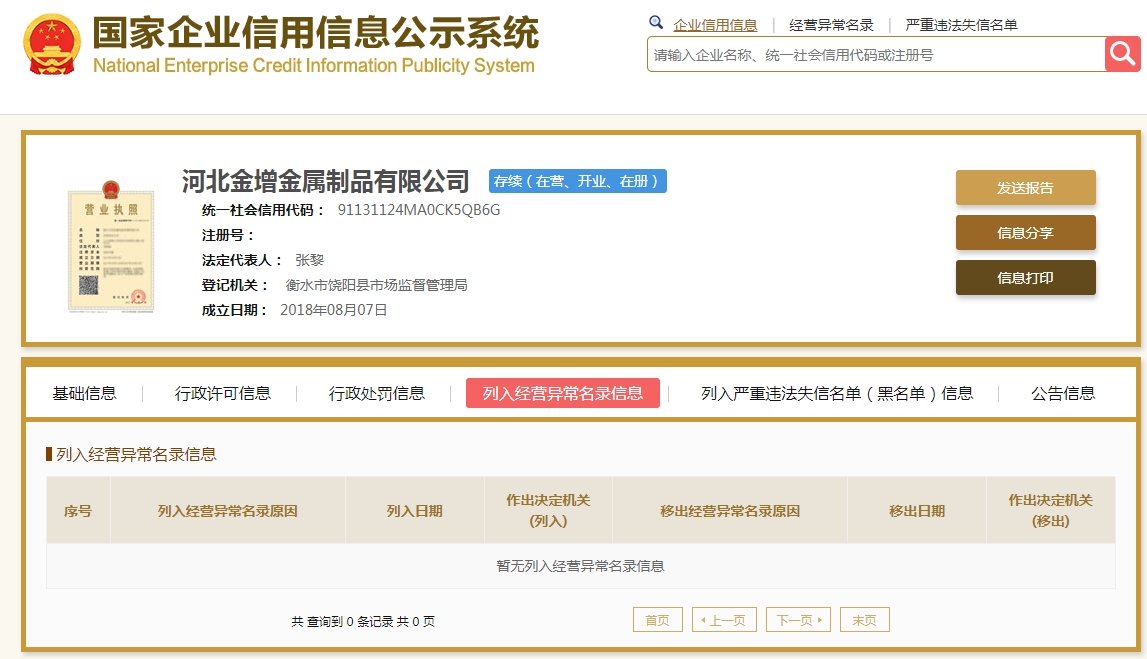Image resolution: width=1147 pixels, height=659 pixels.
Task: Click the 发送报告 button
Action: click(x=1026, y=187)
